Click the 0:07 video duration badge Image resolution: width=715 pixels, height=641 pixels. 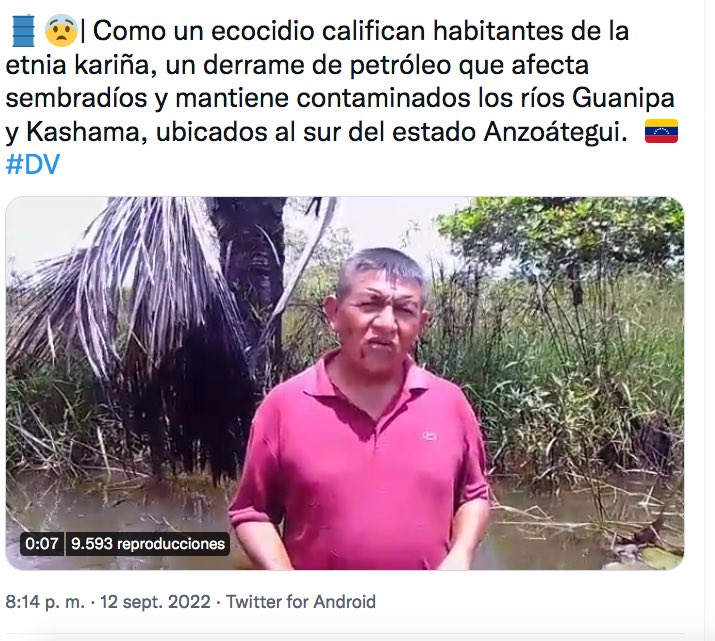[42, 543]
